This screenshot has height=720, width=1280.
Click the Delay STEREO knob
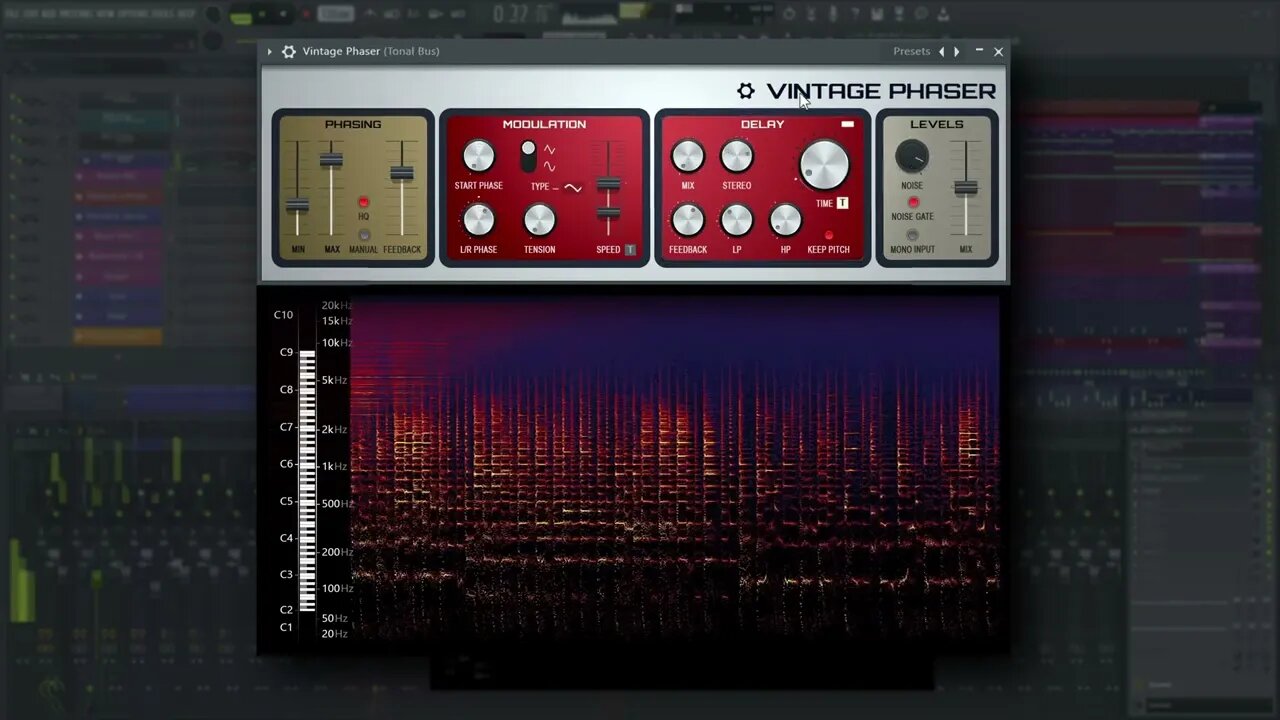(x=737, y=157)
